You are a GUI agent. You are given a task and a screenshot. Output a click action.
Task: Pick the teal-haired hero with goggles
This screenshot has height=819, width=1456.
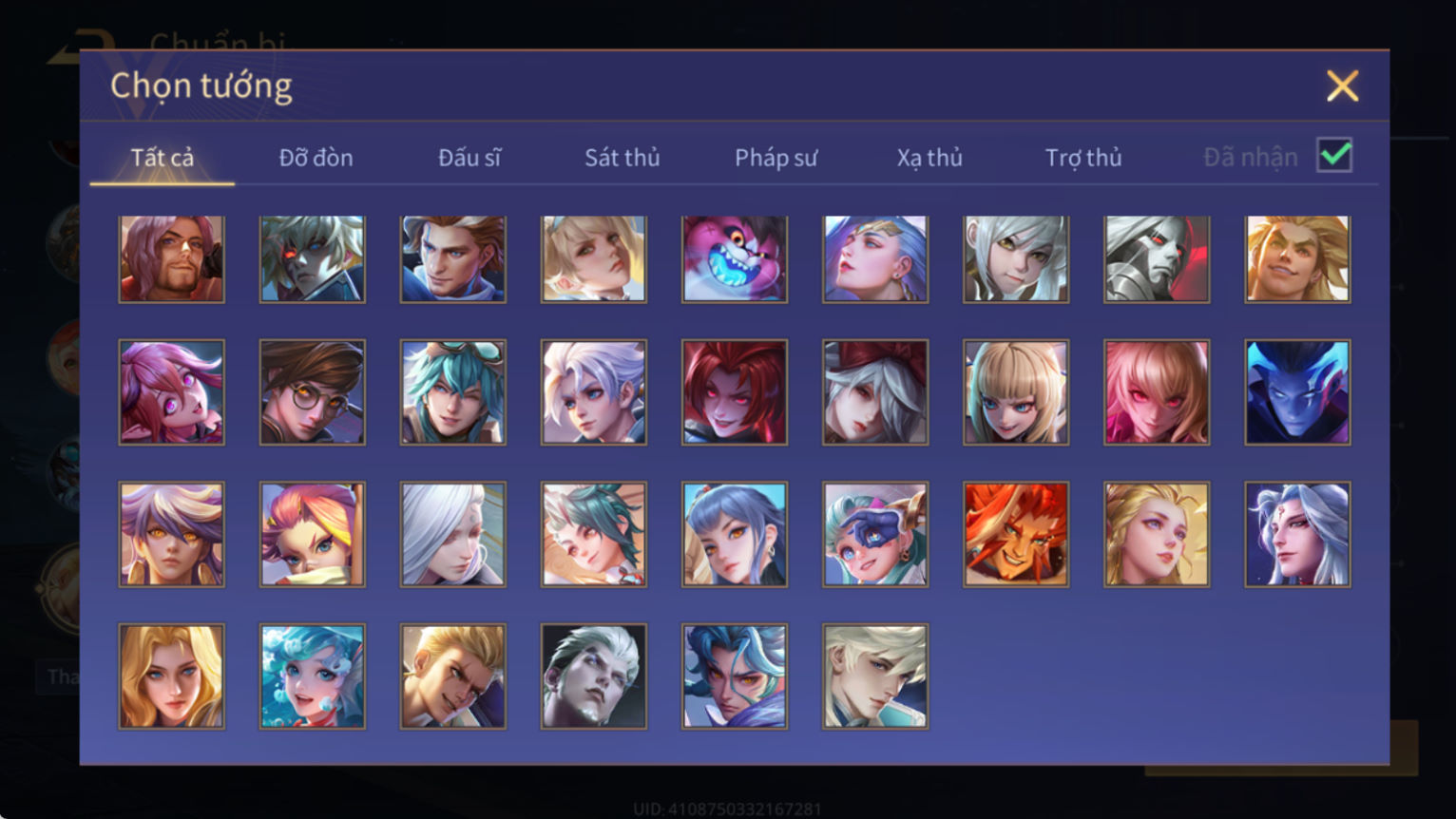[453, 392]
